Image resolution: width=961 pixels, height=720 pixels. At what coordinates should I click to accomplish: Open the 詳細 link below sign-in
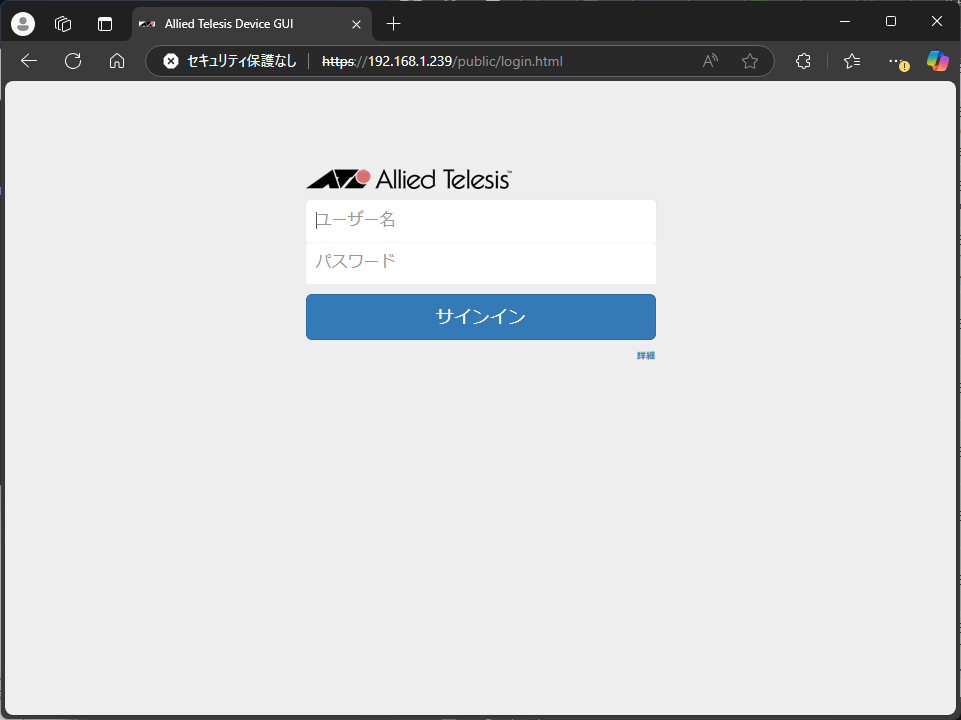pyautogui.click(x=646, y=356)
